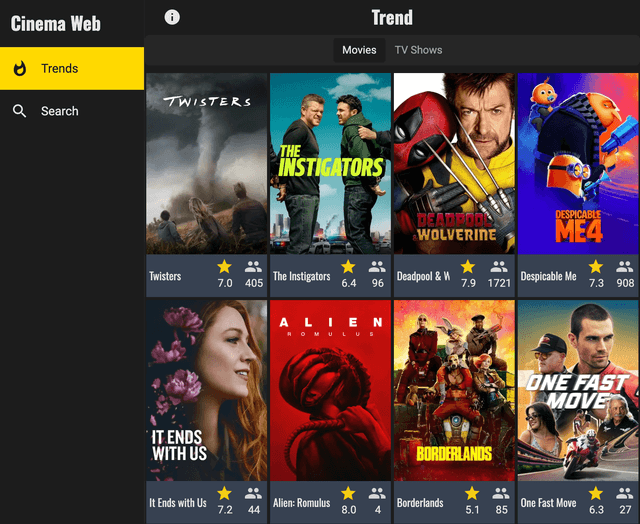Click the magnifier icon in the sidebar

[20, 111]
